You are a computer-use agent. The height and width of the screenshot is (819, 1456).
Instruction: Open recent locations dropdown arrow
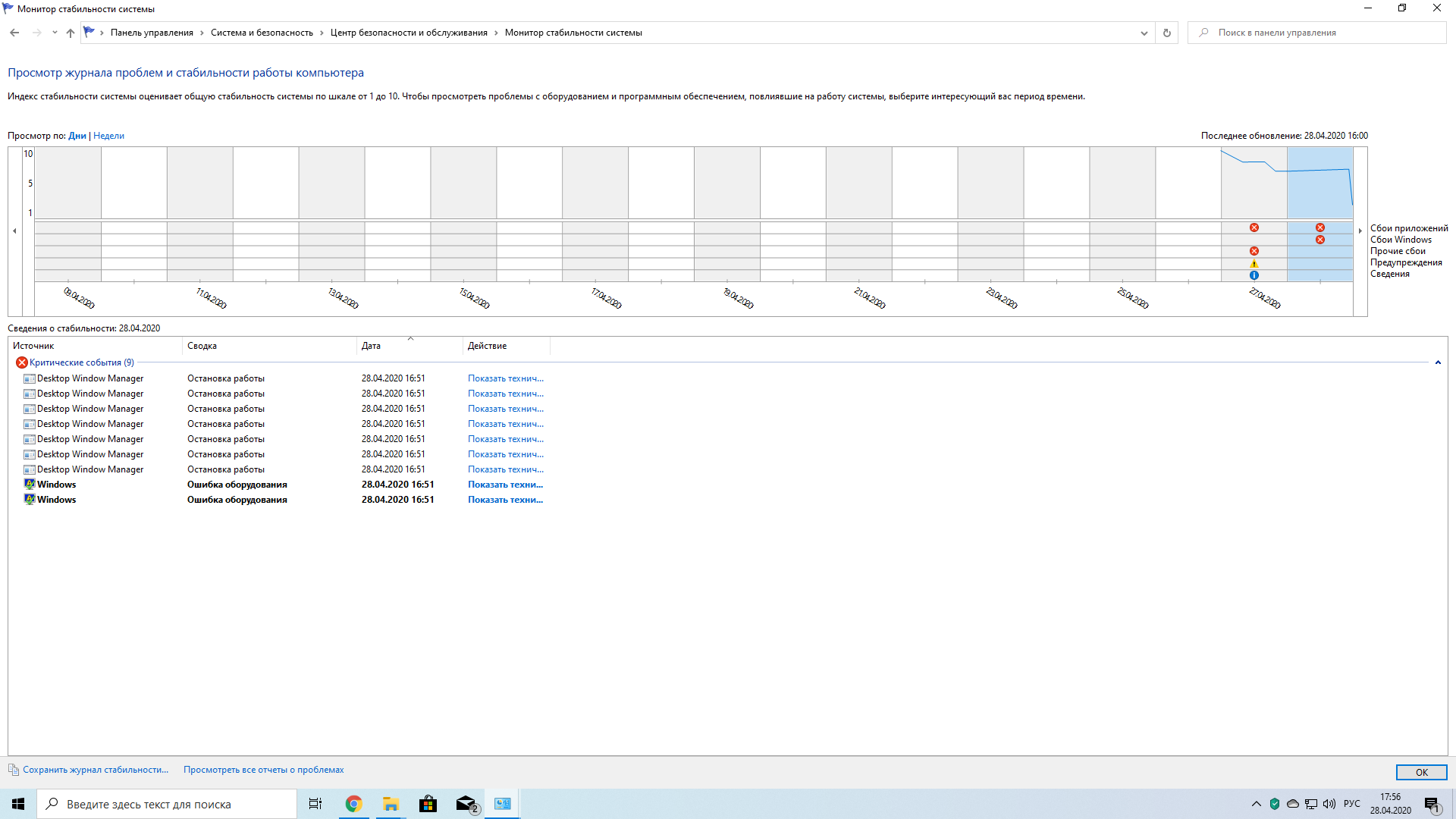click(x=55, y=33)
